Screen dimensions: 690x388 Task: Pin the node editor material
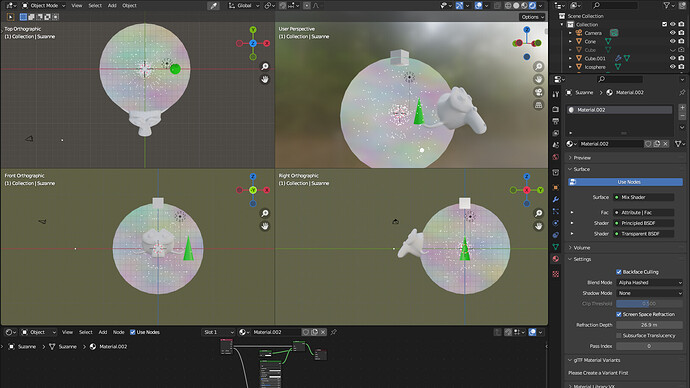point(334,332)
